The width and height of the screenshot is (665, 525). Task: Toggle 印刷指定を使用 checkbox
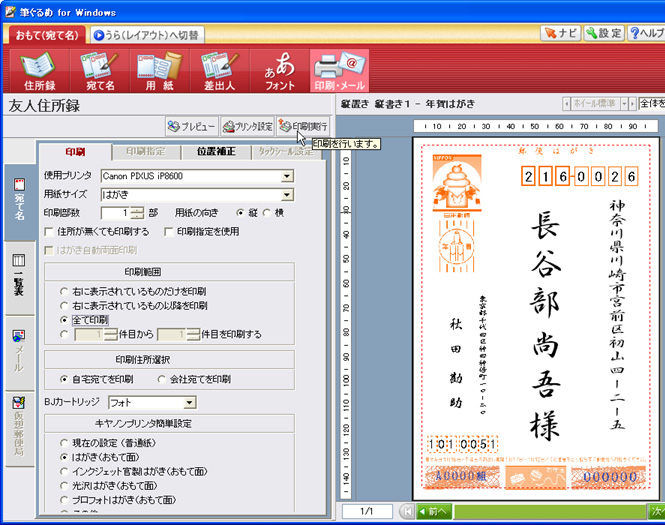[x=169, y=232]
